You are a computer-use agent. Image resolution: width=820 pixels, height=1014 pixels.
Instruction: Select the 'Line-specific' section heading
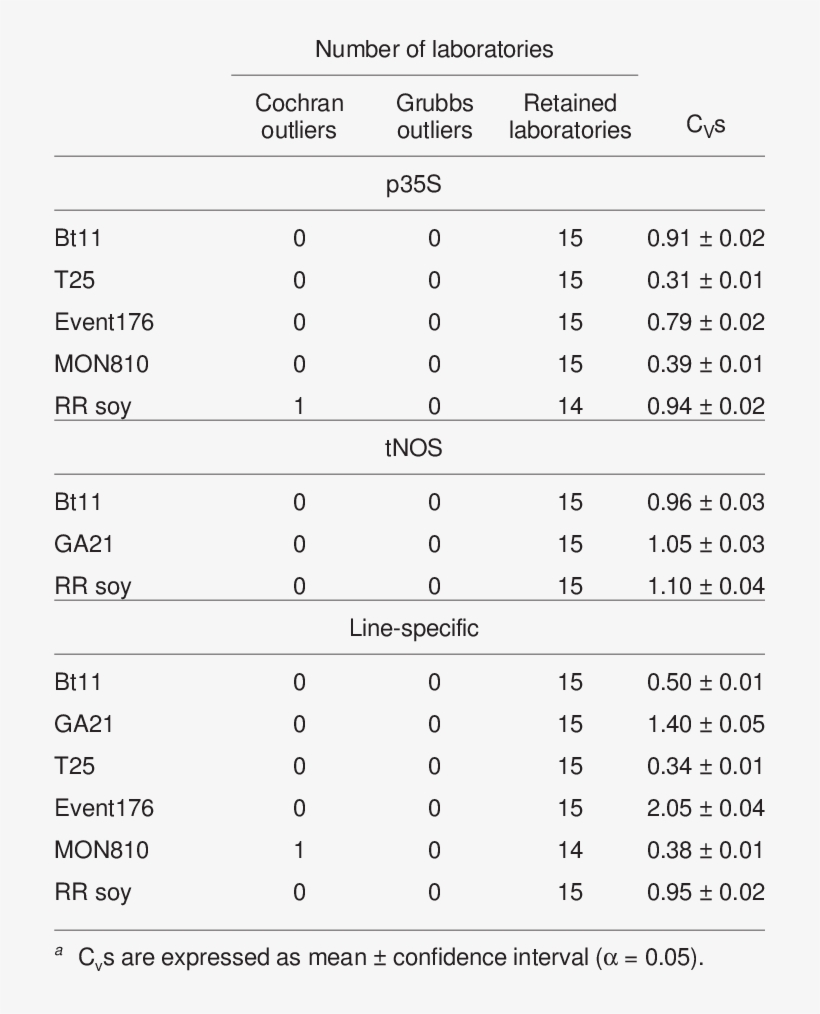413,628
